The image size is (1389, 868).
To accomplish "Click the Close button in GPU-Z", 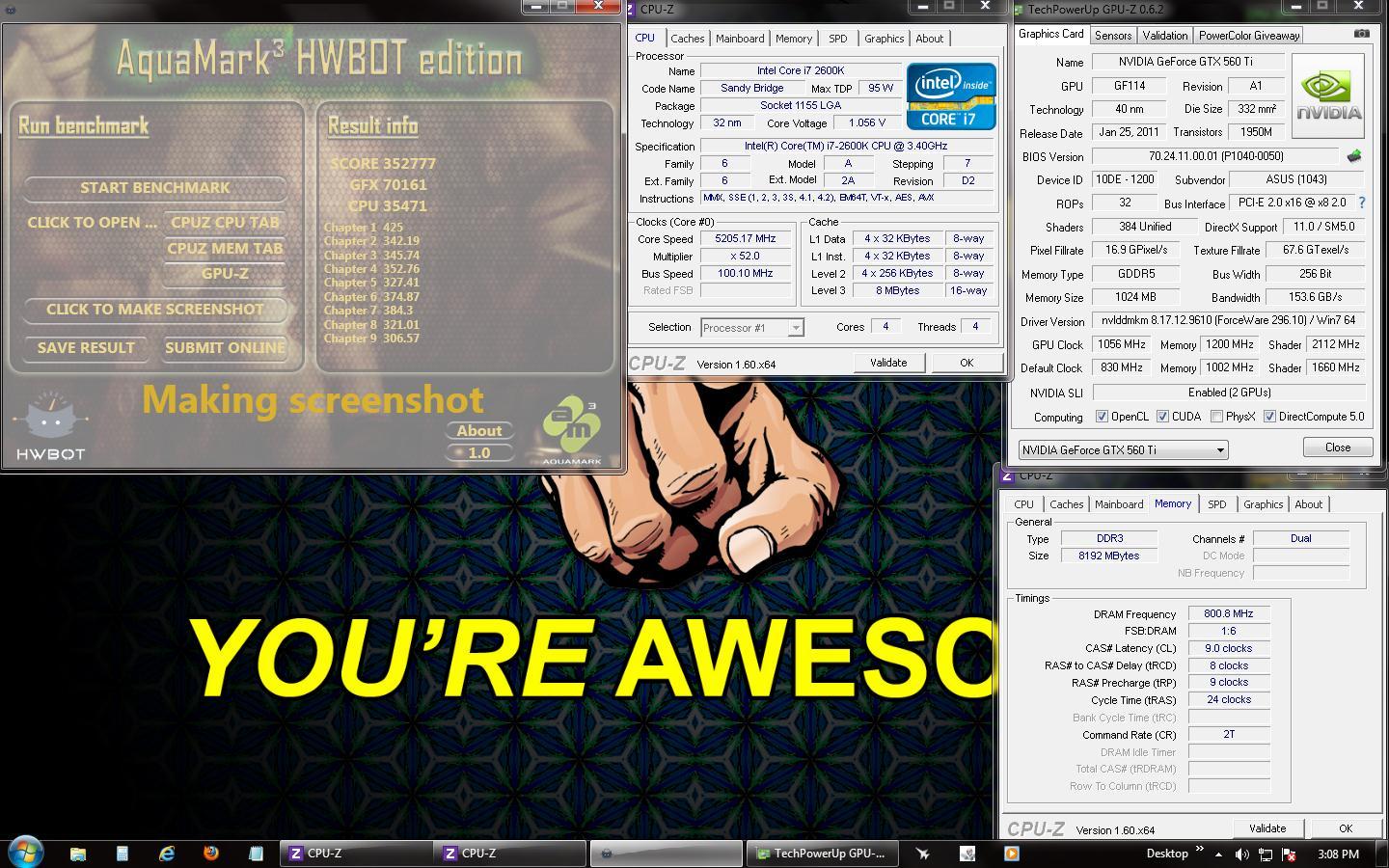I will (1338, 448).
